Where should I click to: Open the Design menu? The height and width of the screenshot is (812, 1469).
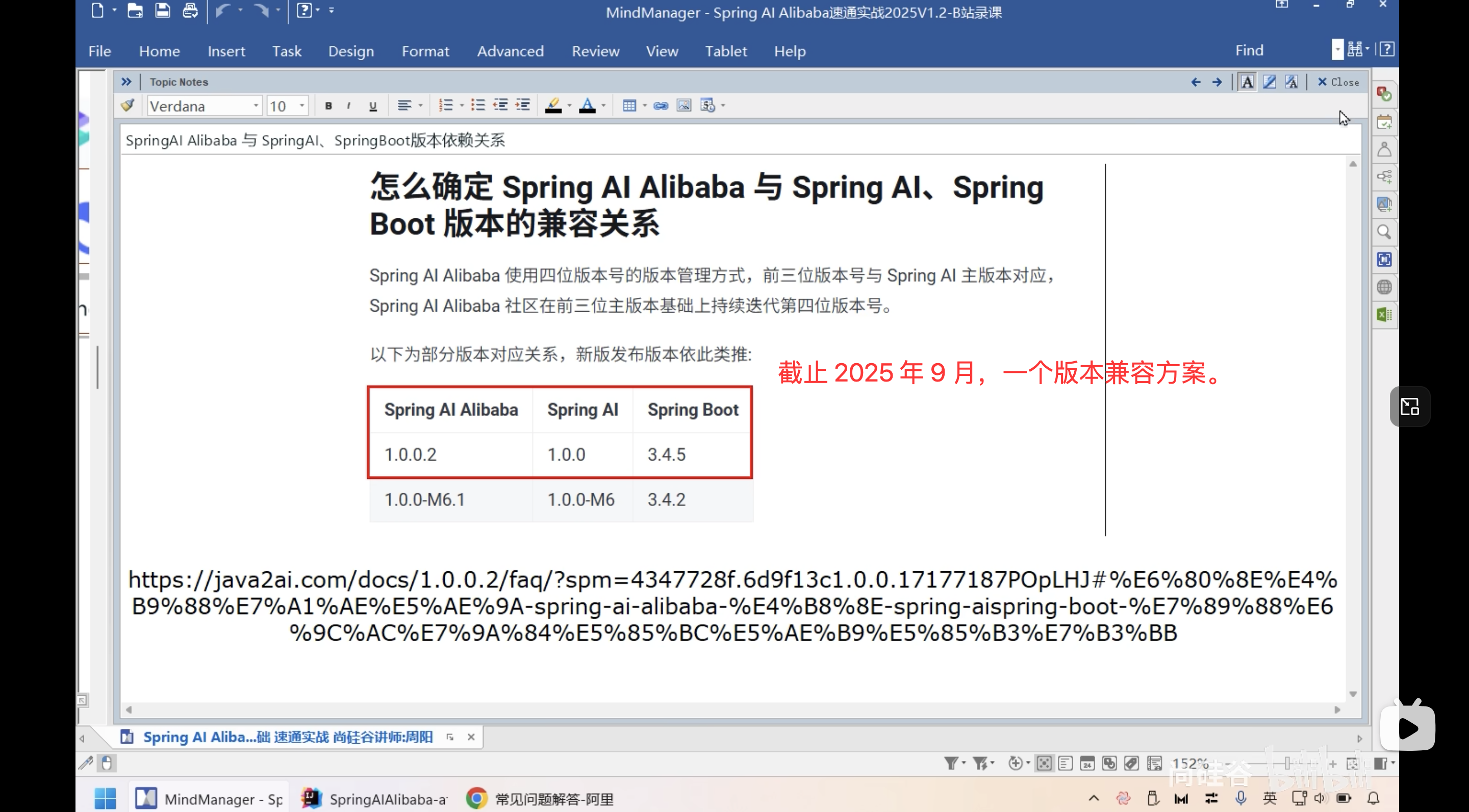point(351,52)
